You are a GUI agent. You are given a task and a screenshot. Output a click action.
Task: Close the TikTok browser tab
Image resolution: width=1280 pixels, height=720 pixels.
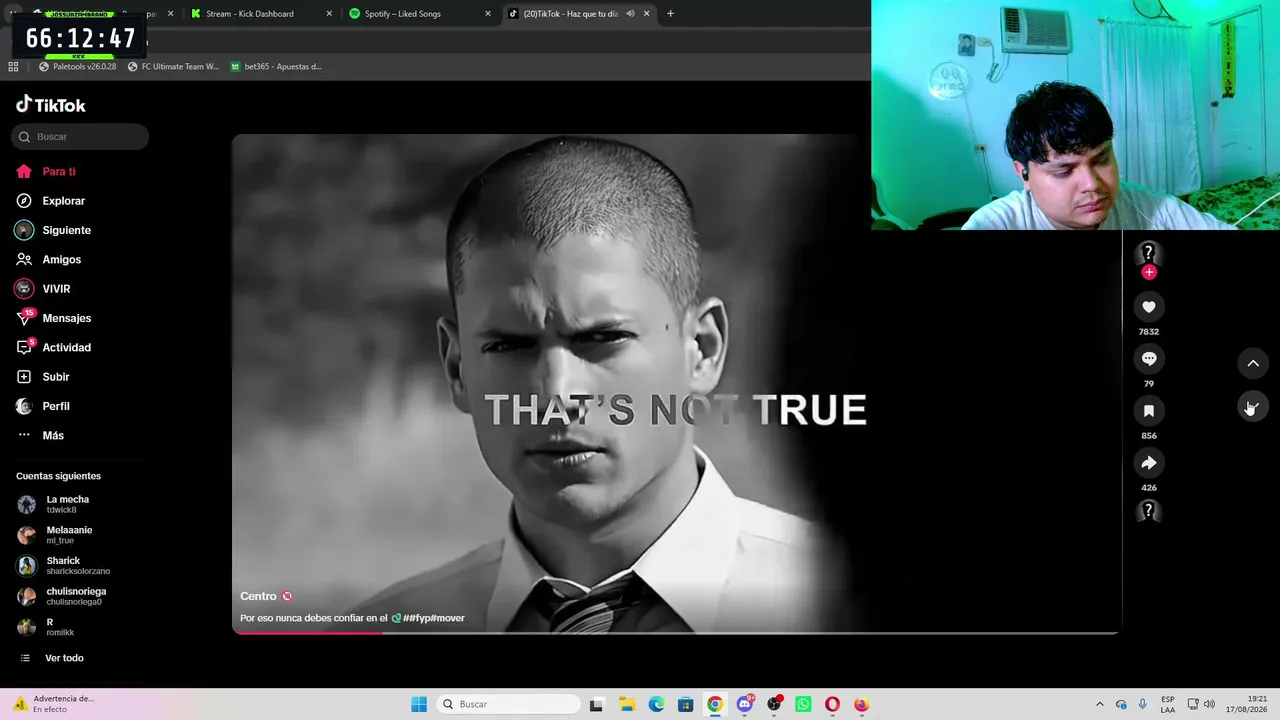point(647,14)
